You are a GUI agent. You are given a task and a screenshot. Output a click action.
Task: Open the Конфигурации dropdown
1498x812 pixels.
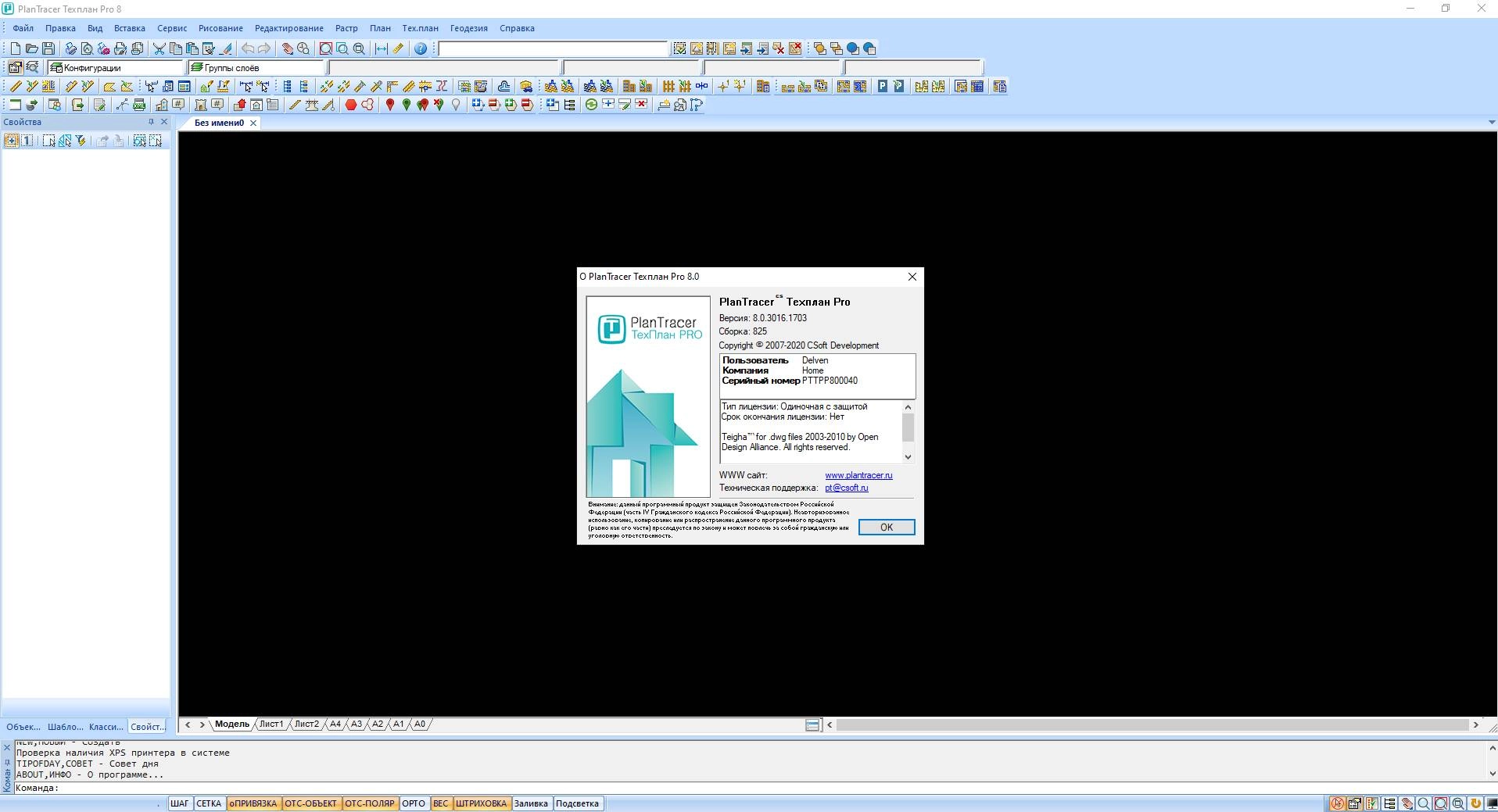116,68
